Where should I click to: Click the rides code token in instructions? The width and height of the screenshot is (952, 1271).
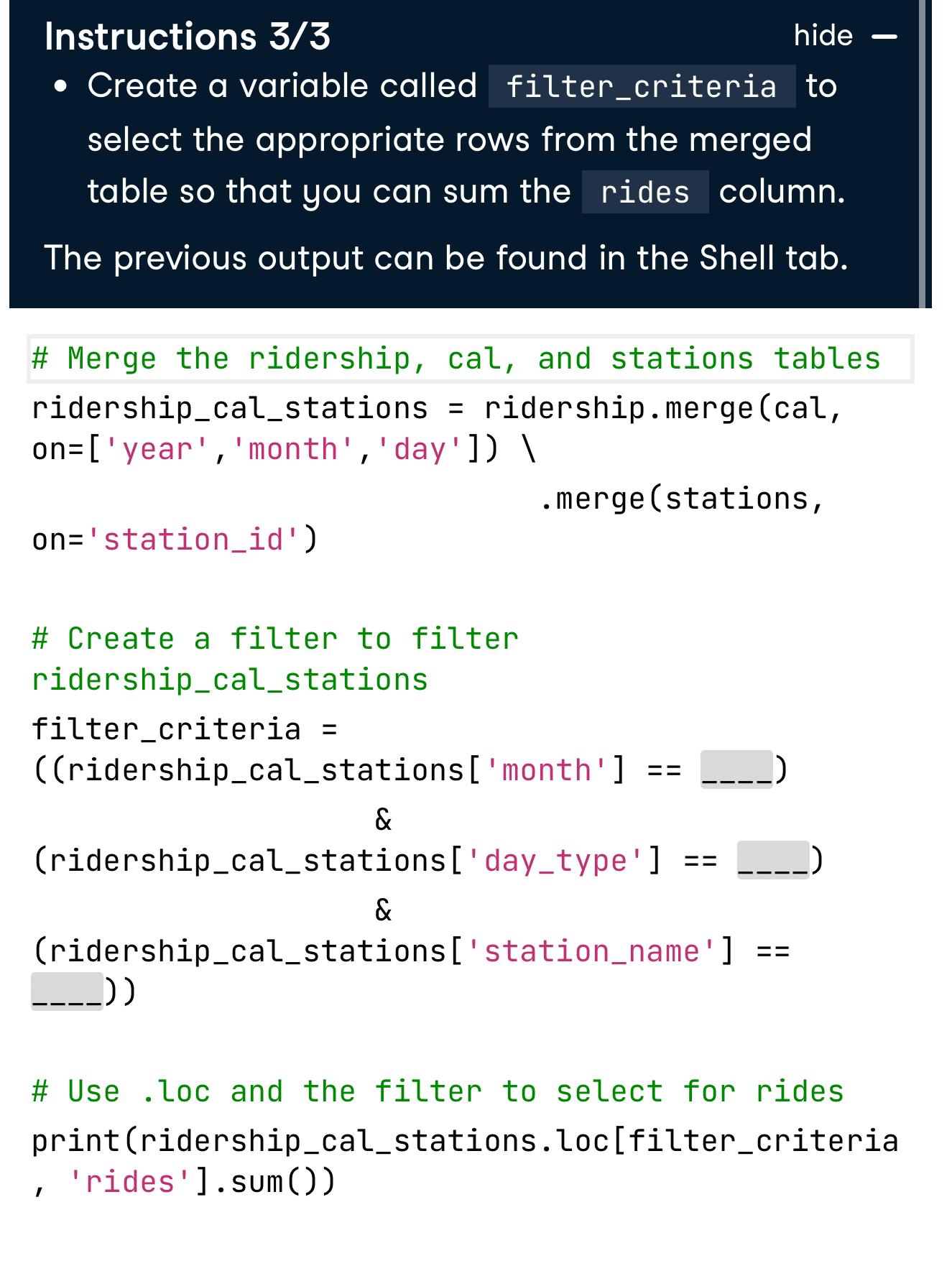[x=643, y=190]
